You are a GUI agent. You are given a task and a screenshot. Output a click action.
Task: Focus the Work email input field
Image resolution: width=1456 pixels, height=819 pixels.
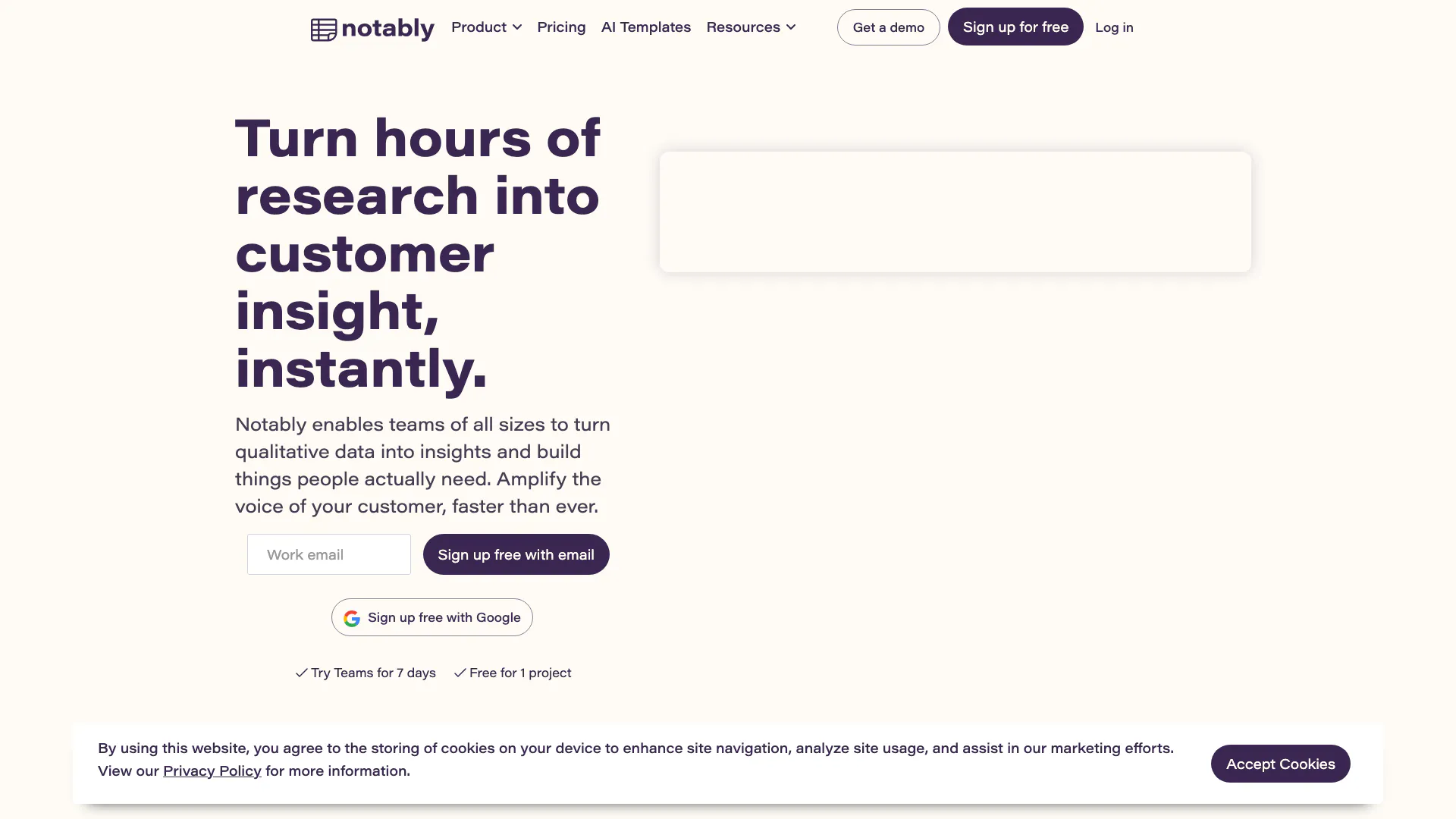329,554
